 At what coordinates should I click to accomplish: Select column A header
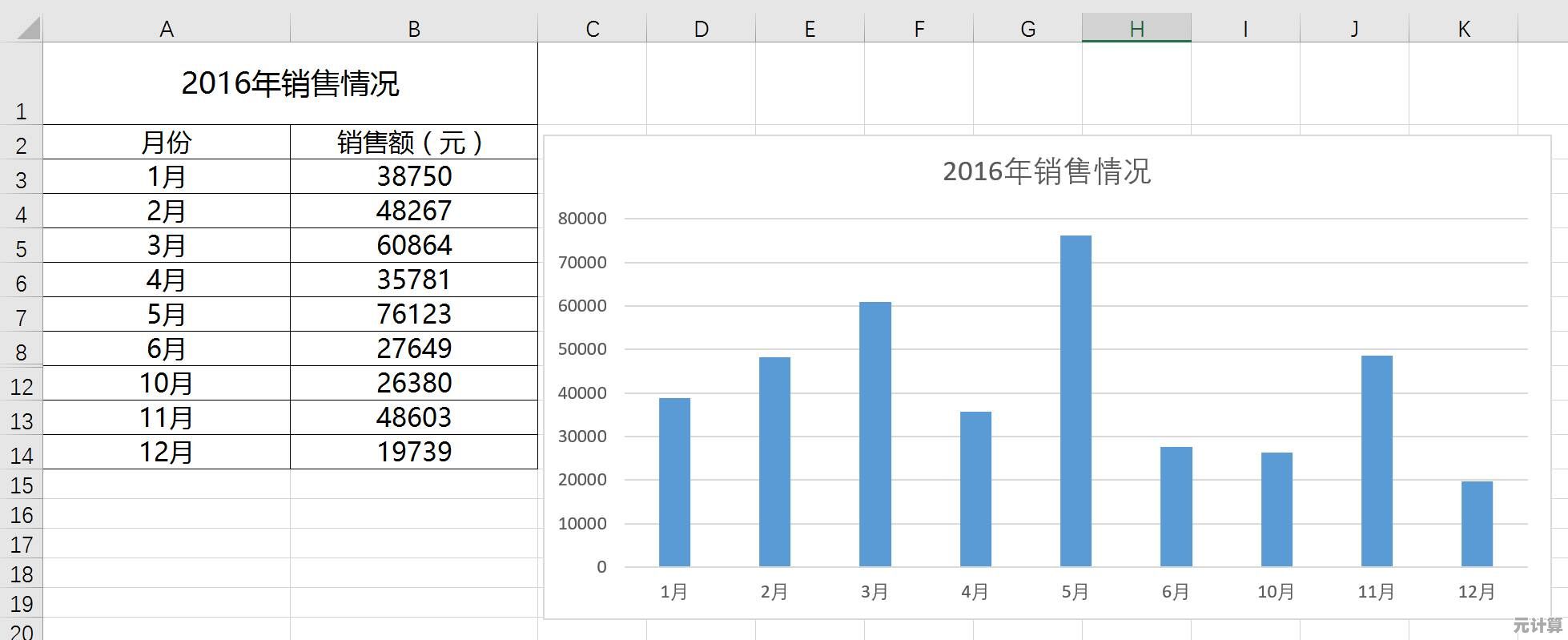point(167,30)
